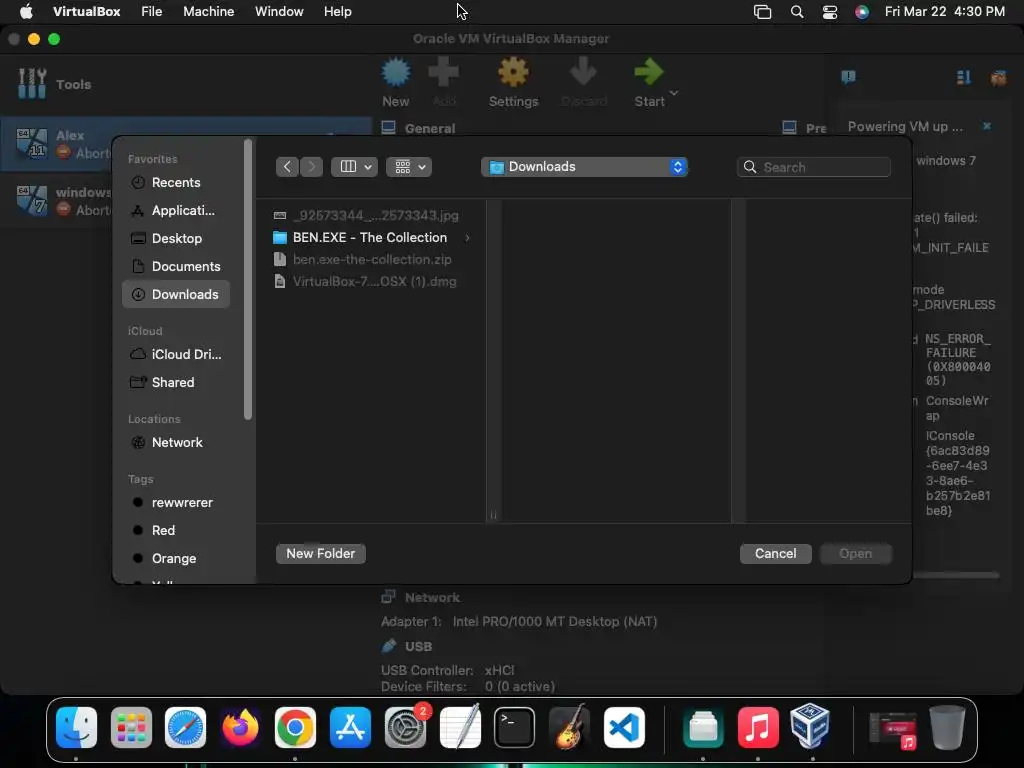
Task: Select the Orange tag
Action: coord(176,559)
